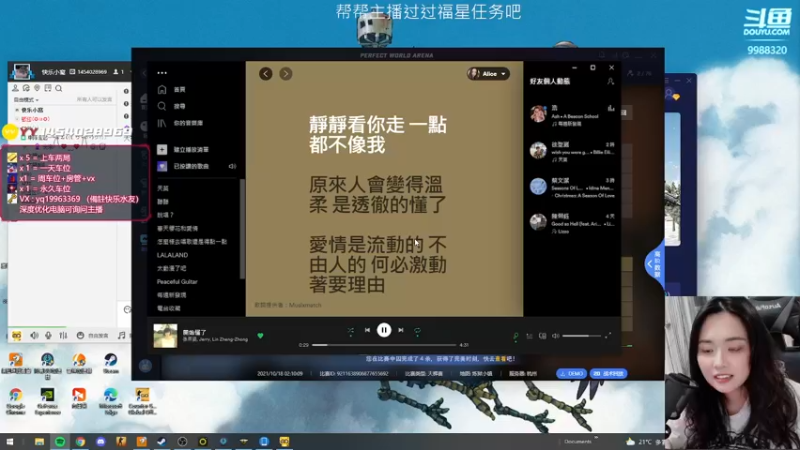Viewport: 800px width, 450px height.
Task: Toggle repeat mode
Action: point(417,331)
